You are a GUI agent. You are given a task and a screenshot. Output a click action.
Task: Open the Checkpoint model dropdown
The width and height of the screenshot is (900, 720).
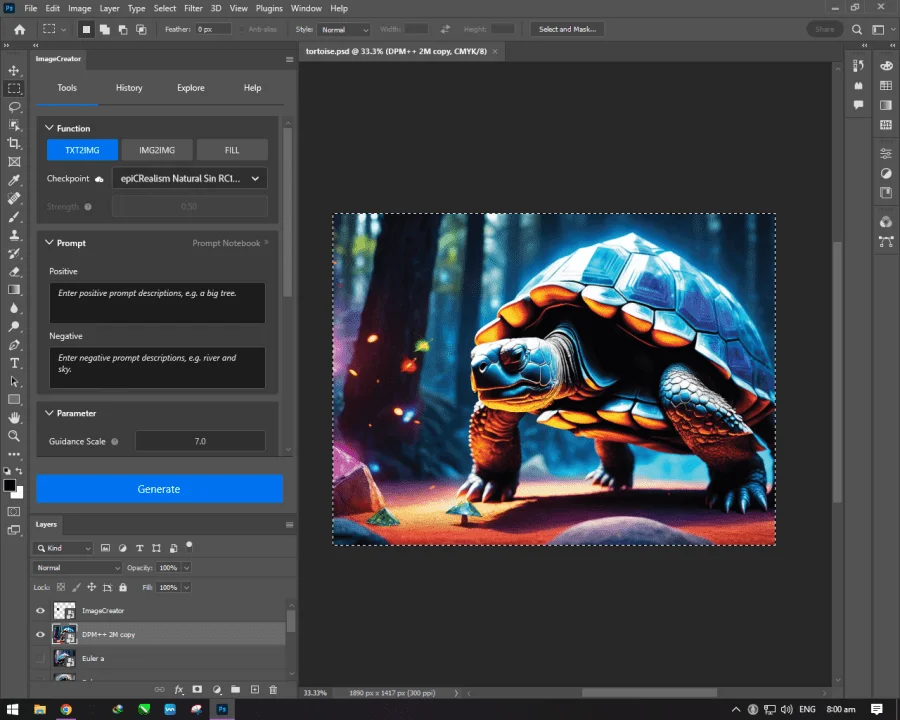pos(189,179)
